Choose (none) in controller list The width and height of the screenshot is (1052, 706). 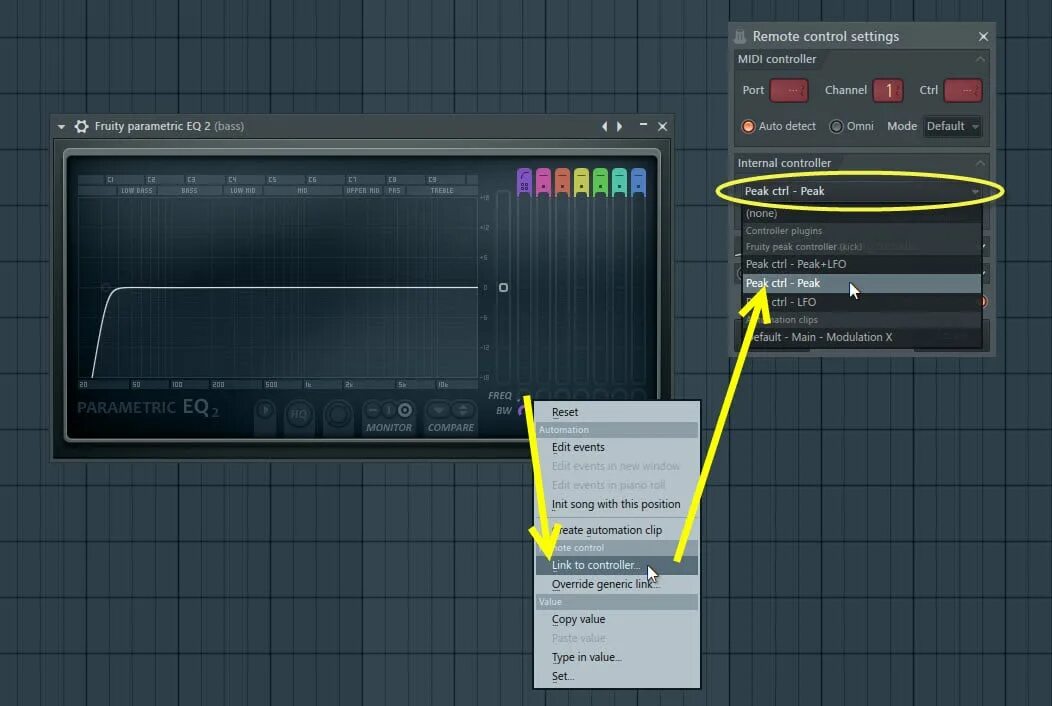point(861,213)
